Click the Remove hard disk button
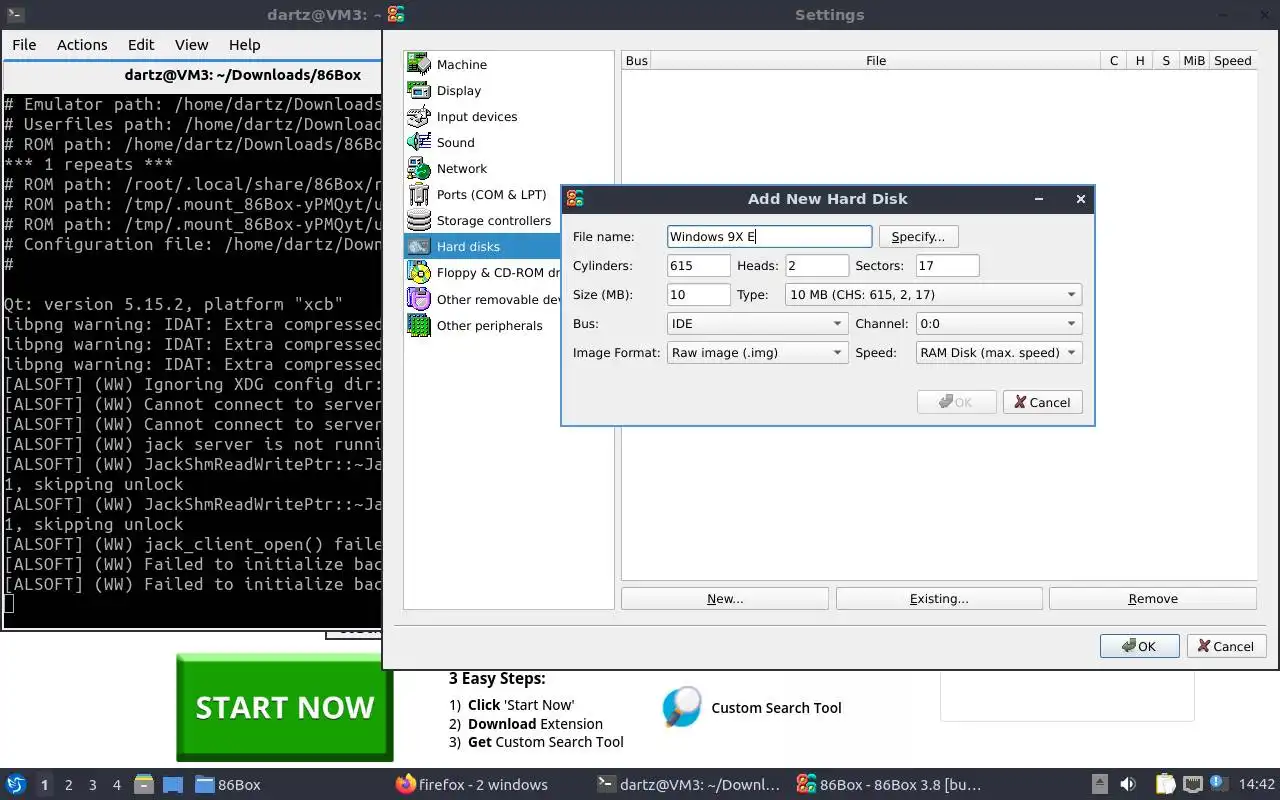The image size is (1280, 800). coord(1153,599)
